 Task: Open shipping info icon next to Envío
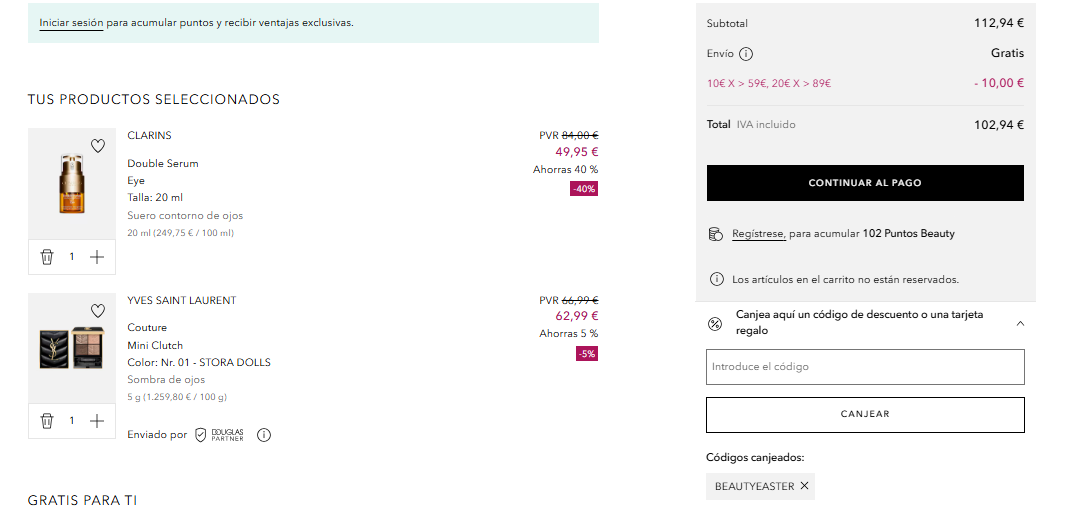pos(746,54)
